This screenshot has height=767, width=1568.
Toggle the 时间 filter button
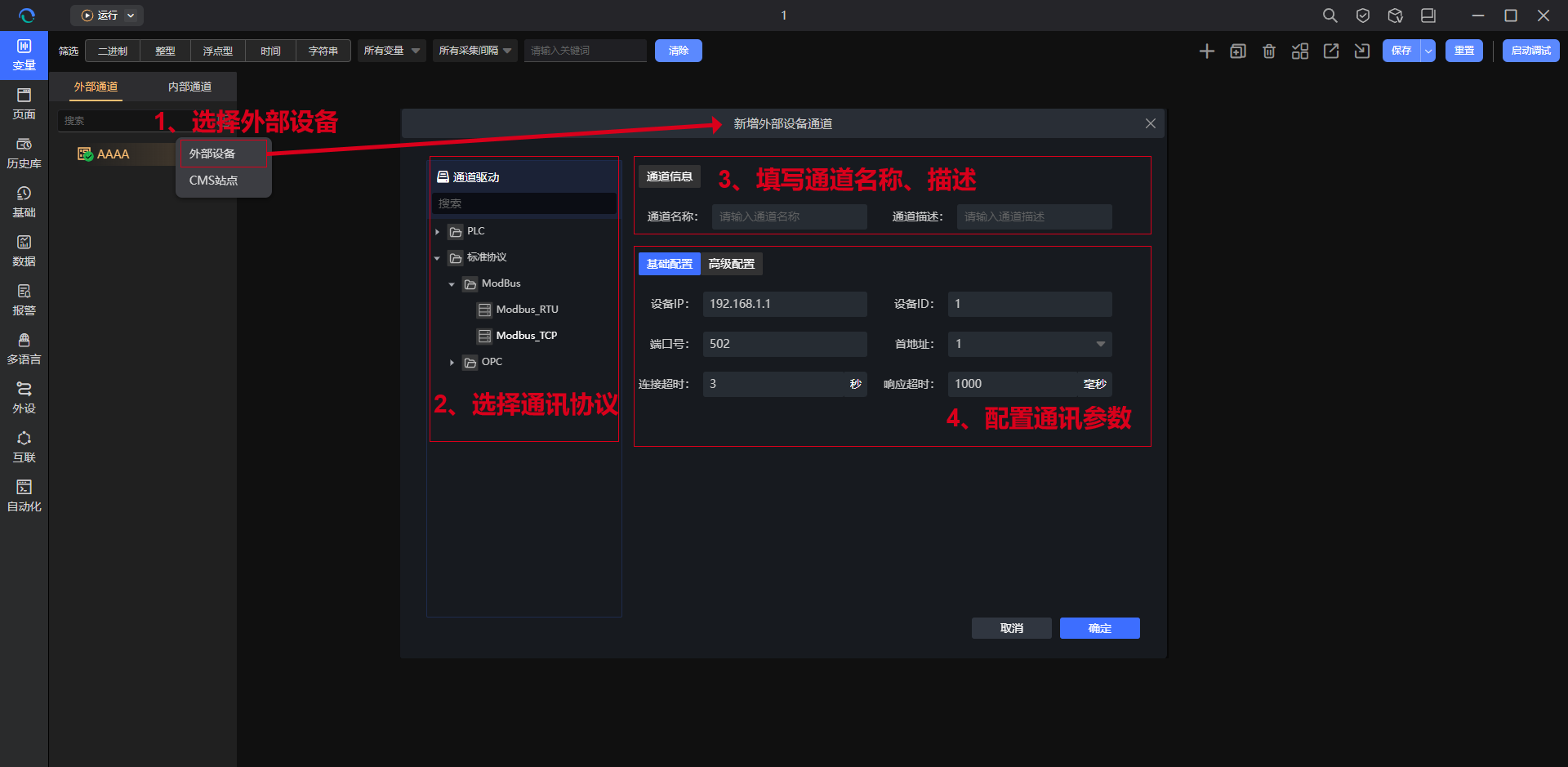click(x=270, y=51)
